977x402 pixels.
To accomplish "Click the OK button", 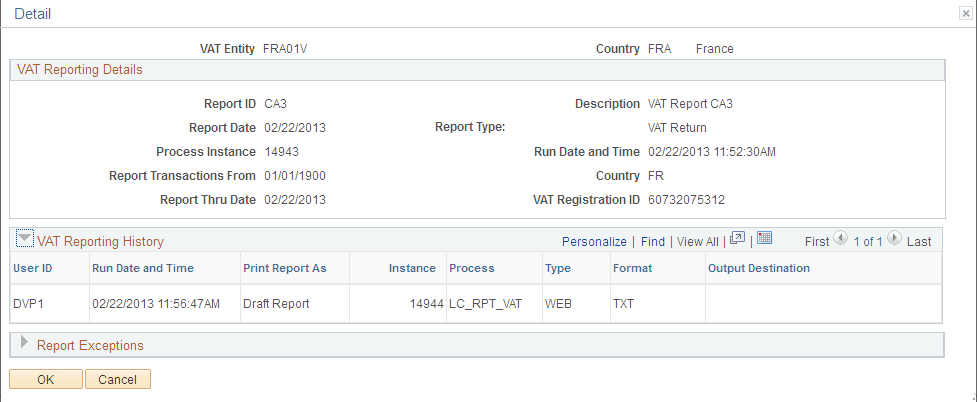I will tap(45, 379).
